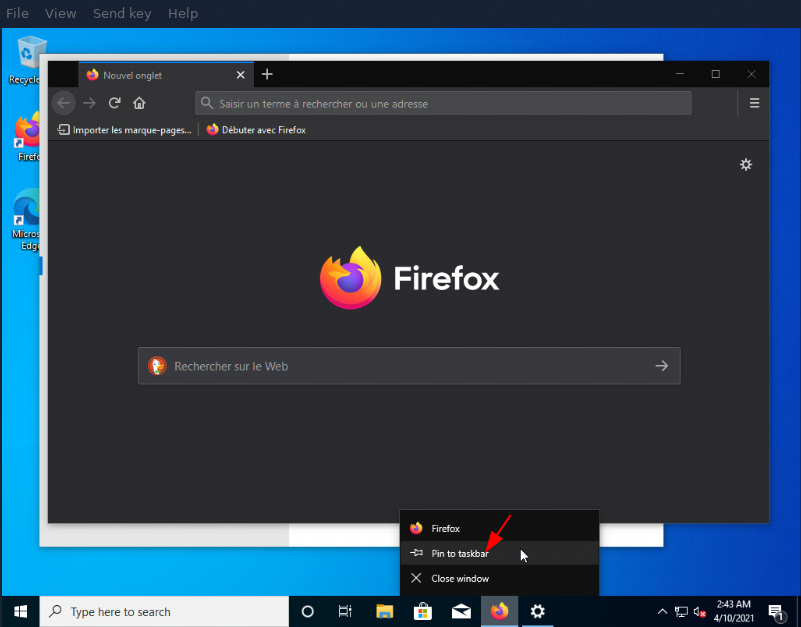801x627 pixels.
Task: Maximize the Firefox window
Action: (x=715, y=74)
